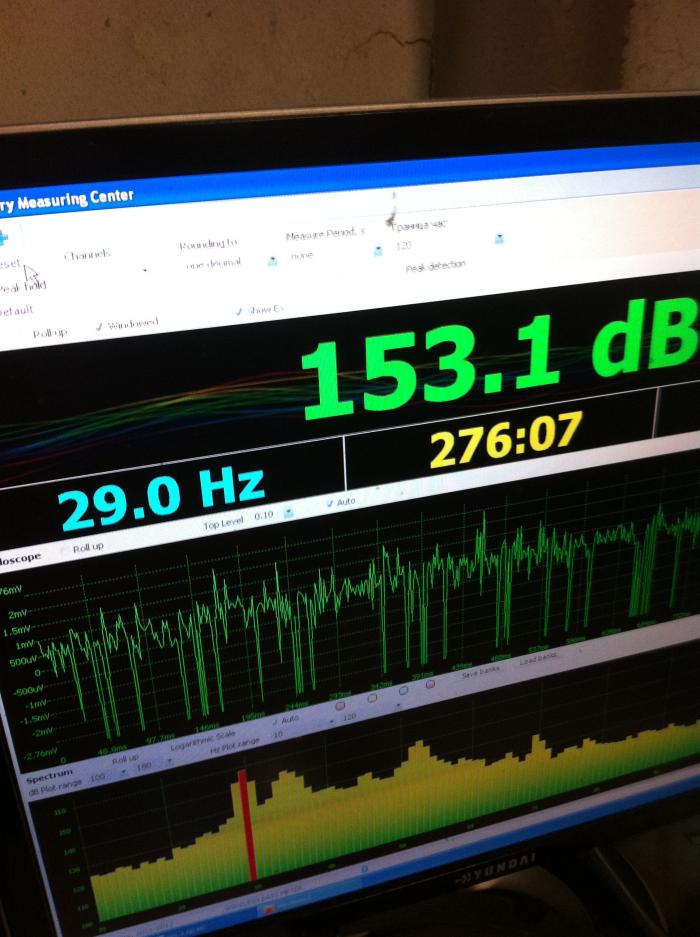The image size is (700, 937).
Task: Click the 'Peak detection' label
Action: 435,266
